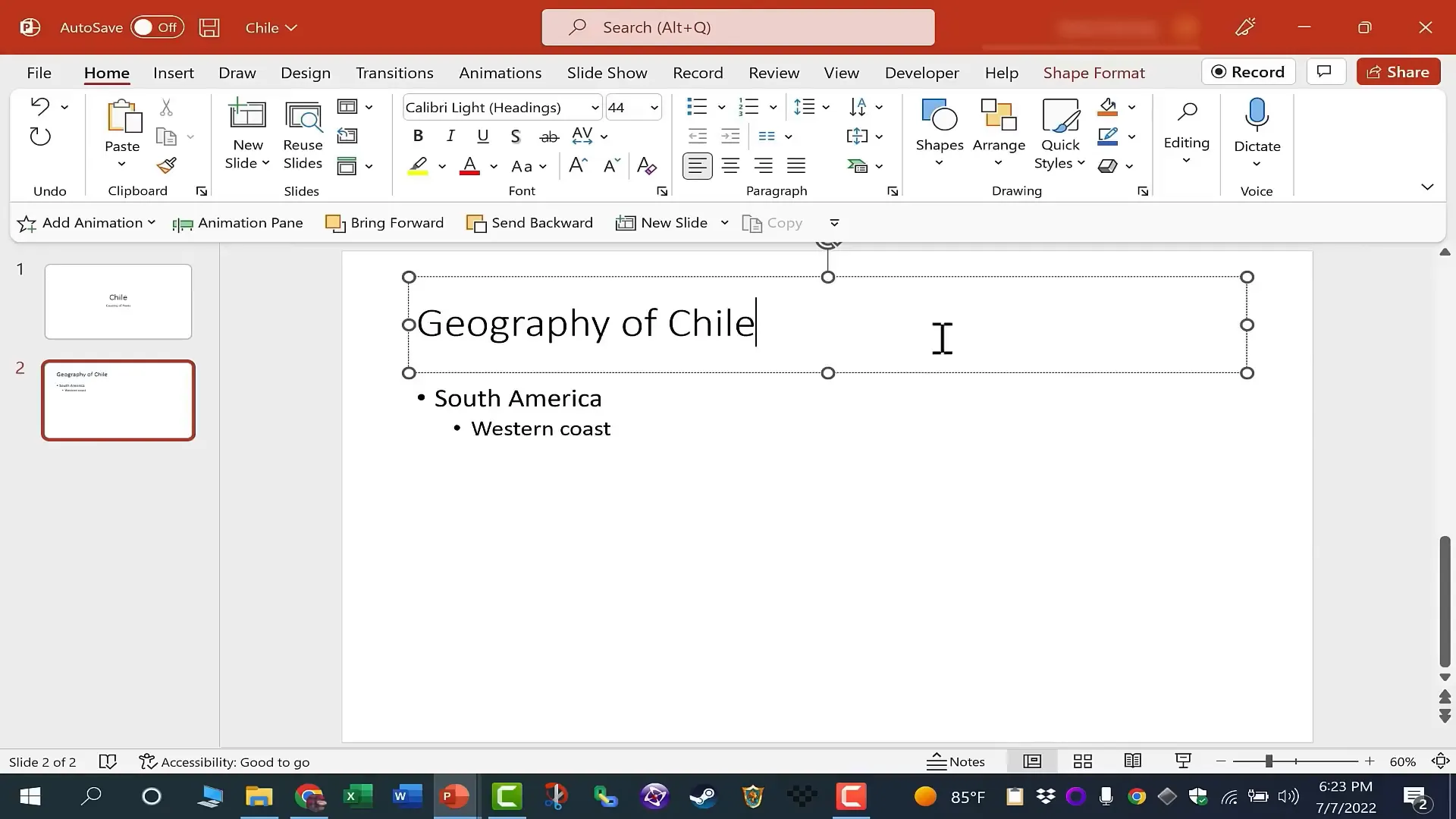Check Accessibility: Good to go status
This screenshot has height=819, width=1456.
pyautogui.click(x=224, y=761)
